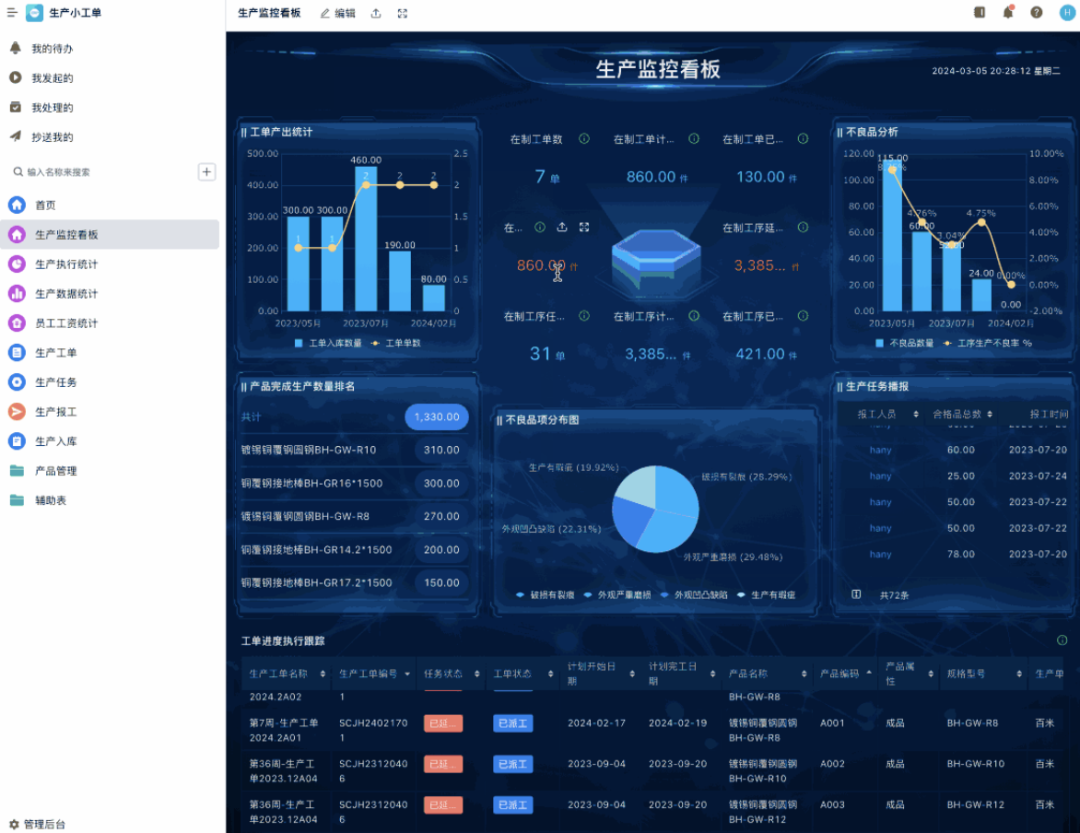Open the help question mark icon

point(1036,13)
